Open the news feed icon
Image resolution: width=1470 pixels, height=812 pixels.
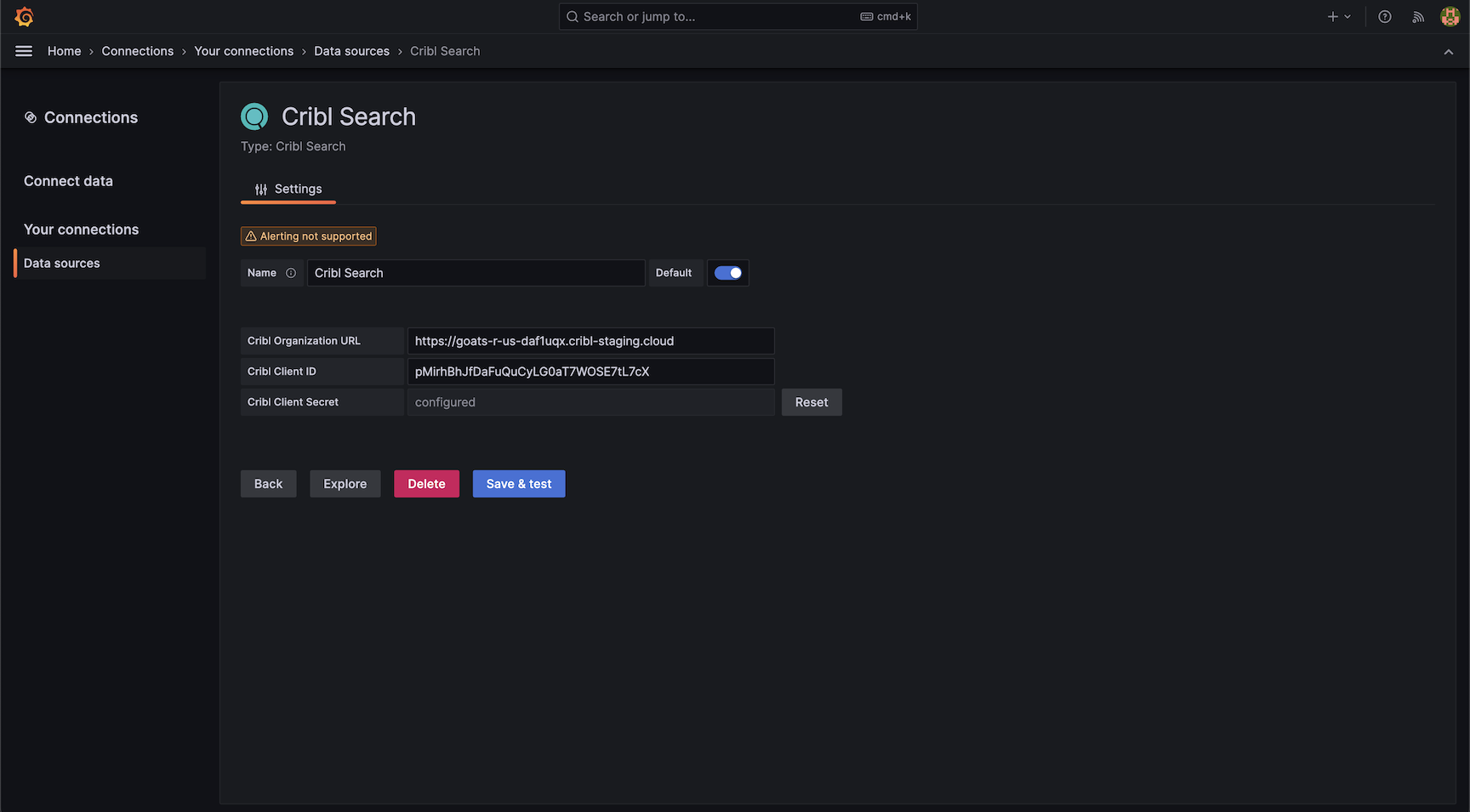[1417, 16]
